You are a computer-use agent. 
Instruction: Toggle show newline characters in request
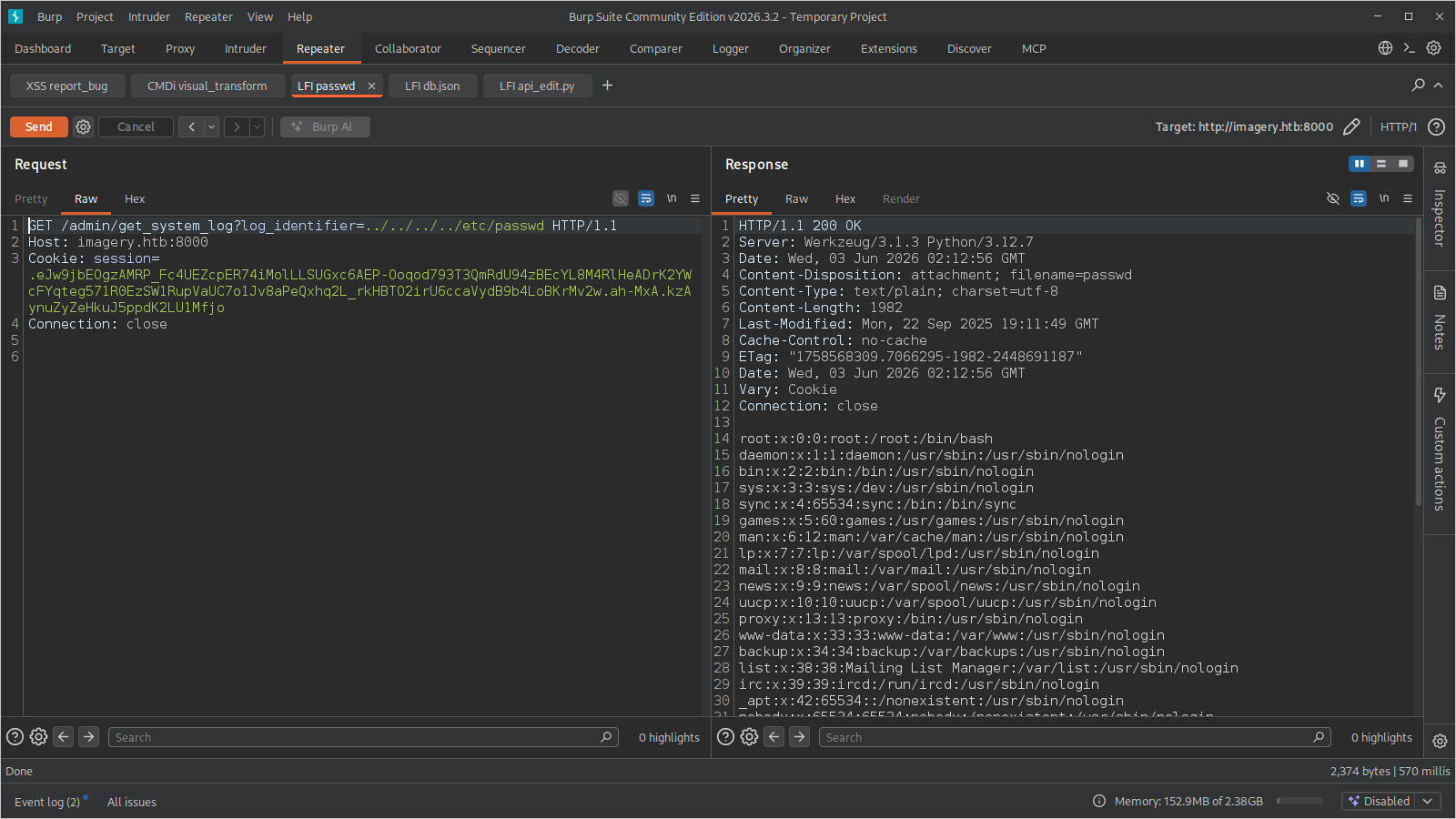(672, 198)
